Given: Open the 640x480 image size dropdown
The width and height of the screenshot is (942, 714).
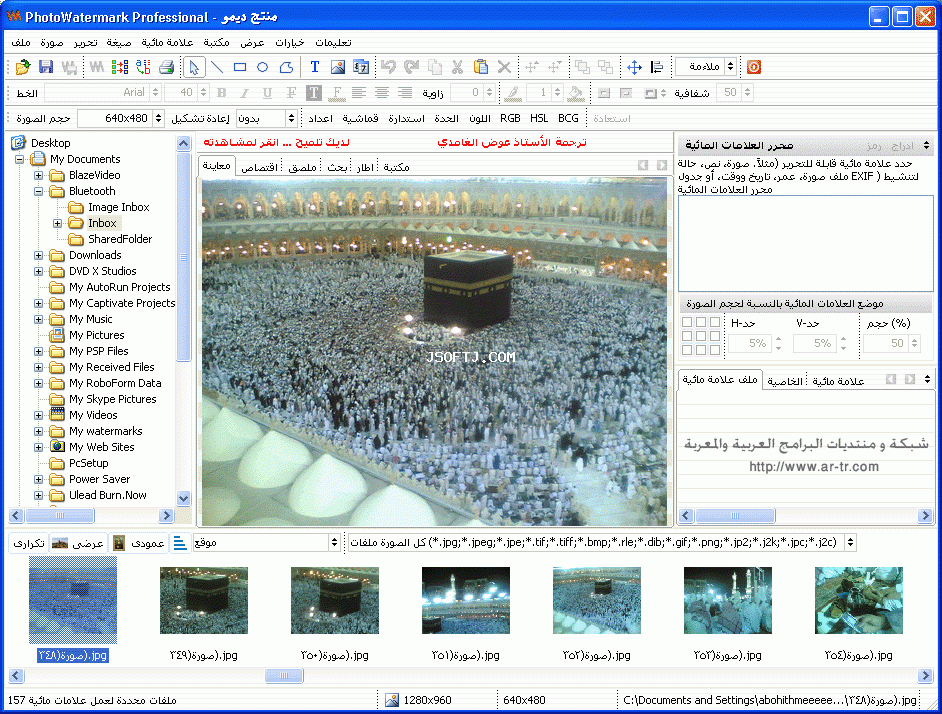Looking at the screenshot, I should (x=159, y=118).
